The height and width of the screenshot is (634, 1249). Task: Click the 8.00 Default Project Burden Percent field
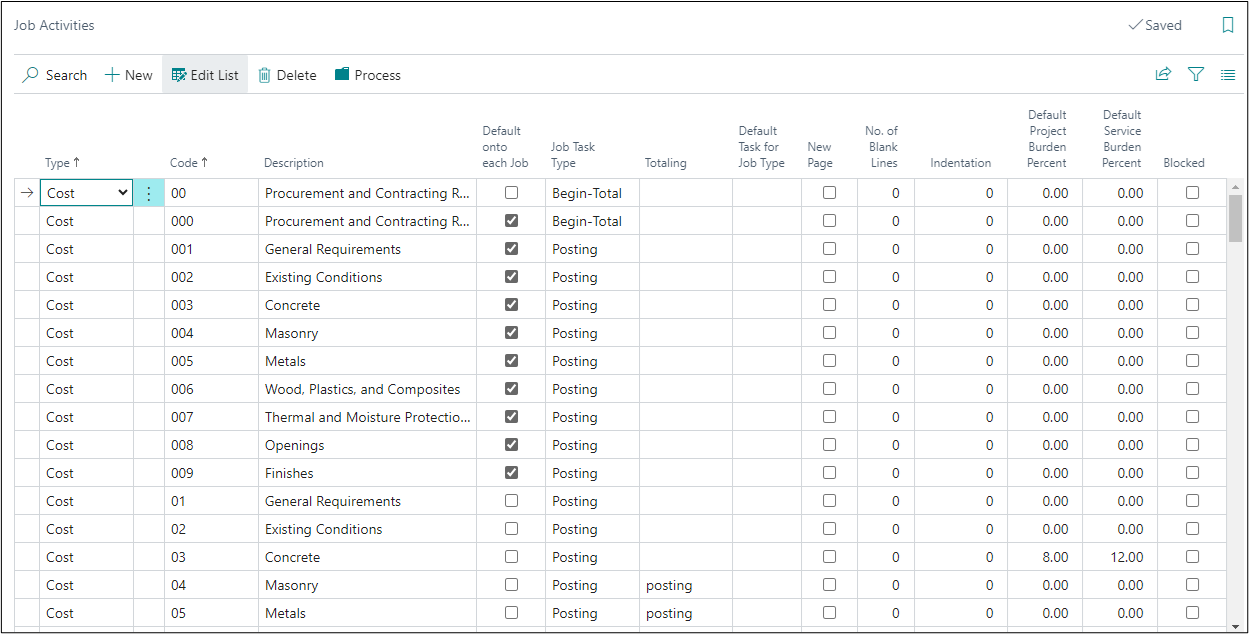1045,557
